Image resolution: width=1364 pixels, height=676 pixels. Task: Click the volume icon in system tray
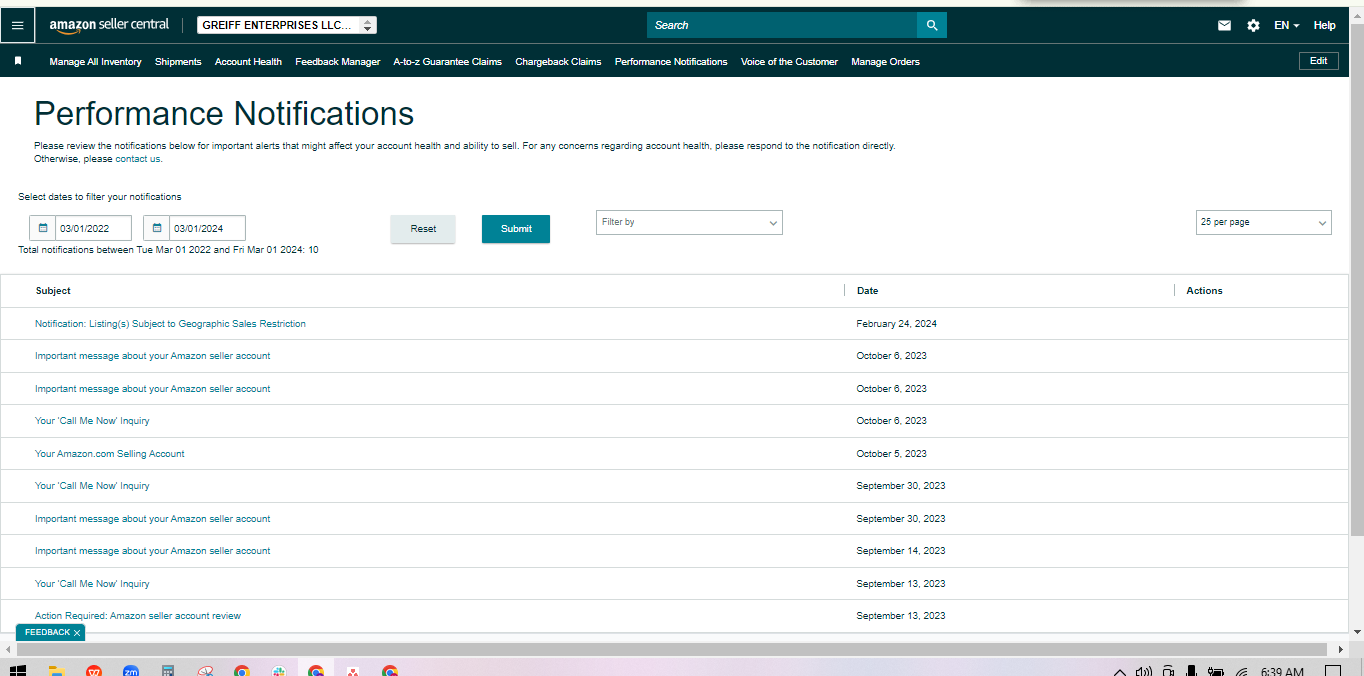point(1144,671)
